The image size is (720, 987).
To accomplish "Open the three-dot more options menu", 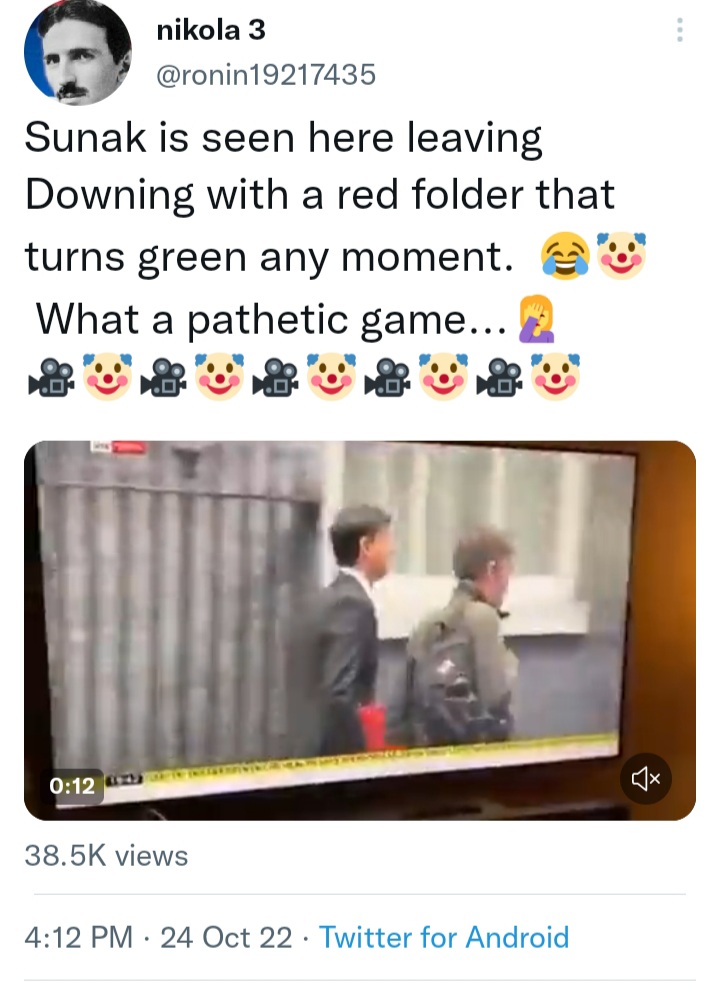I will pyautogui.click(x=680, y=30).
